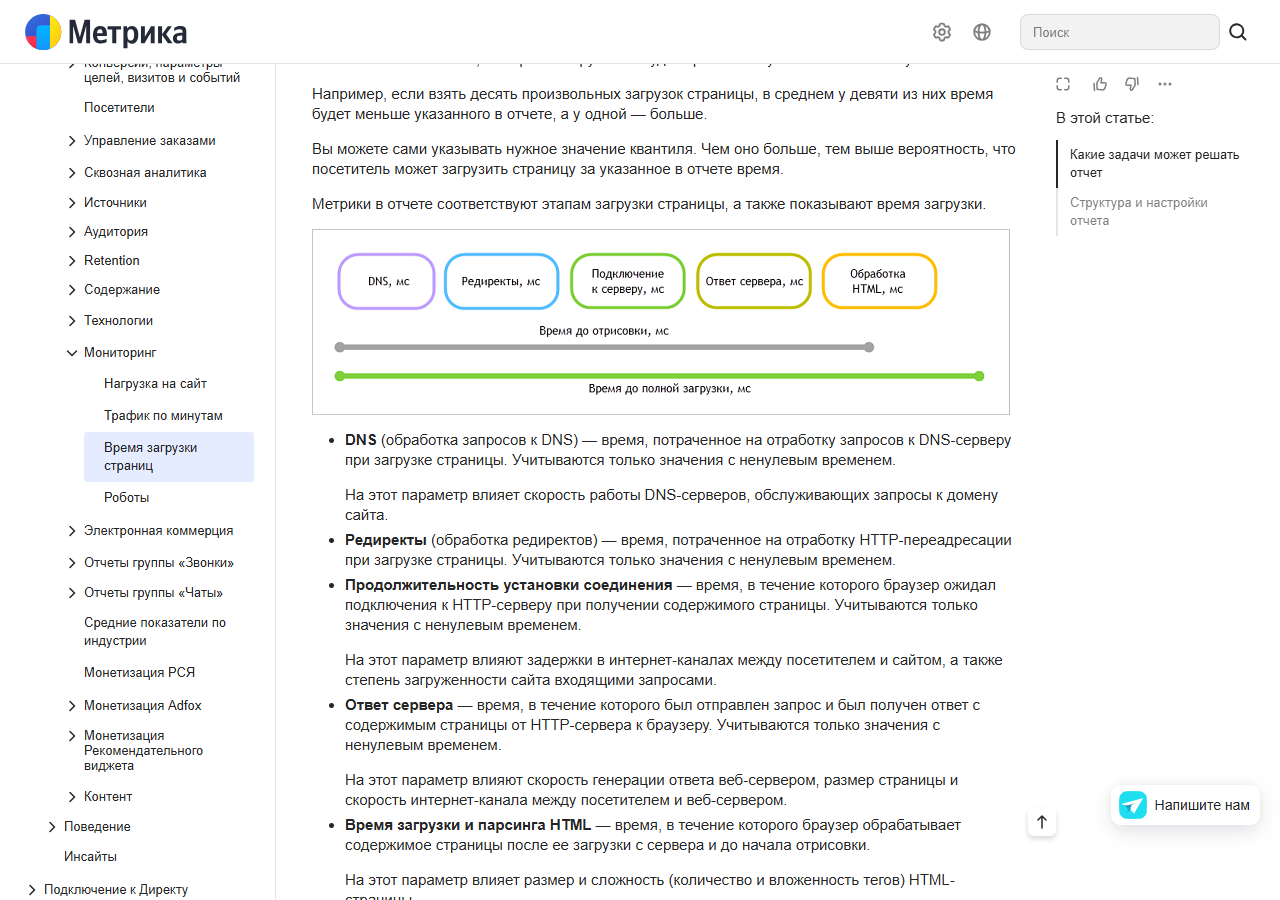This screenshot has width=1280, height=900.
Task: Select Время загрузки страниц menu item
Action: point(170,457)
